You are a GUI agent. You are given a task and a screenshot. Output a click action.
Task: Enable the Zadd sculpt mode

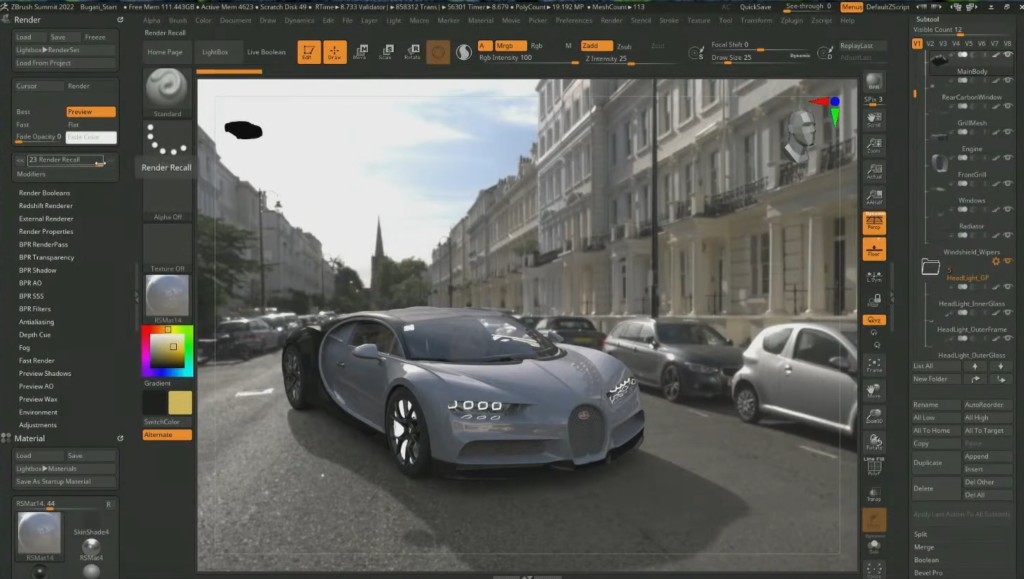(596, 46)
